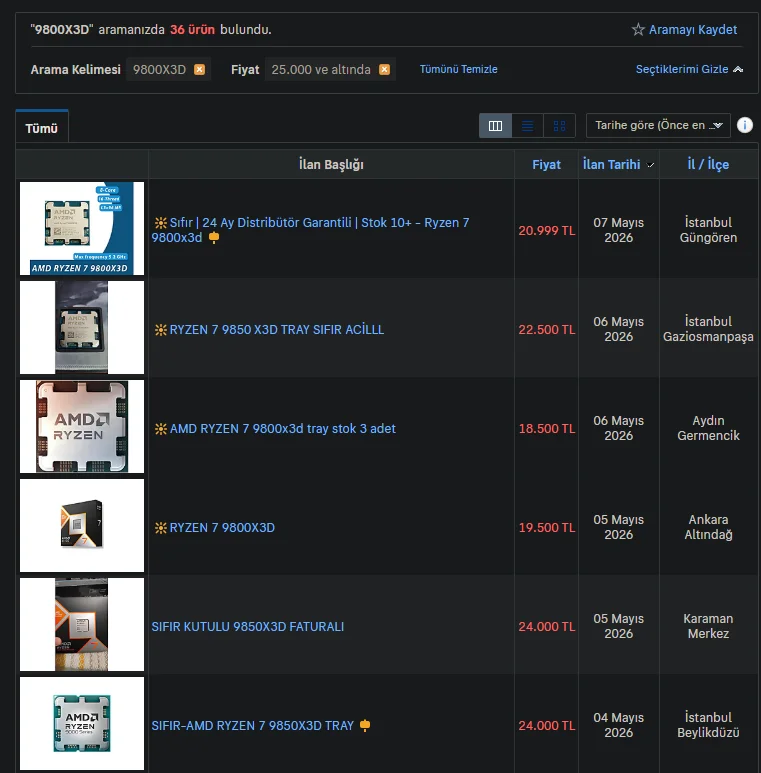Viewport: 761px width, 773px height.
Task: Click Tümünü Temizle to clear filters
Action: tap(458, 70)
